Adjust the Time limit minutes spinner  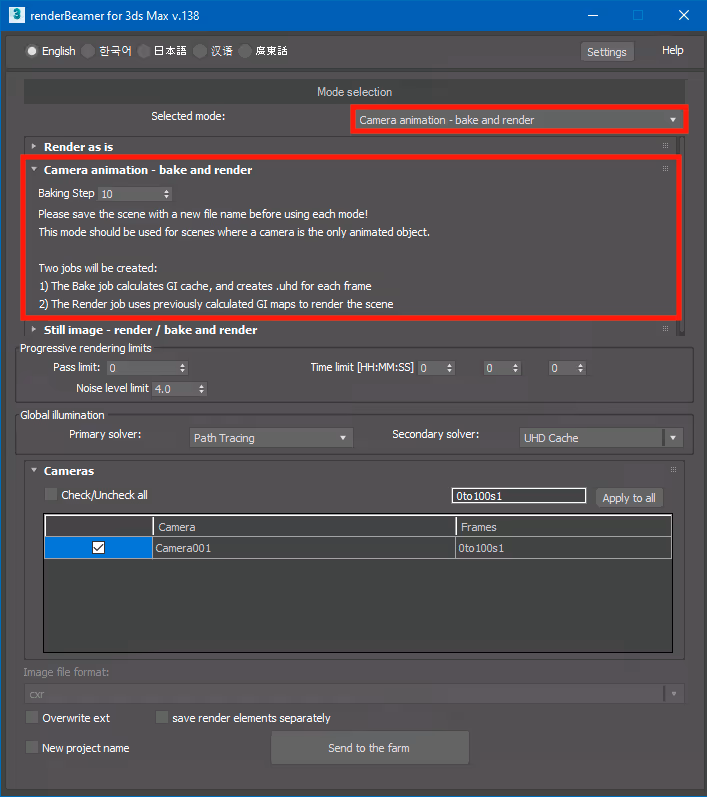click(x=515, y=368)
